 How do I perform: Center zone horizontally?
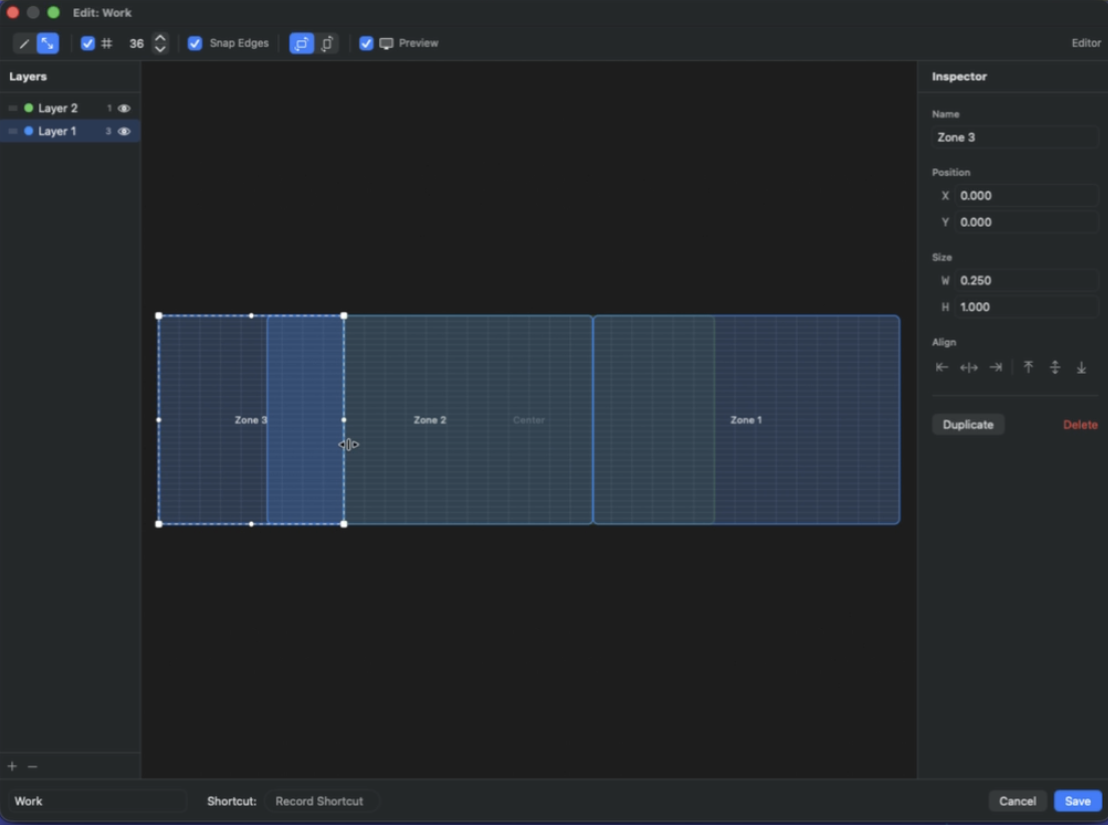pyautogui.click(x=969, y=368)
